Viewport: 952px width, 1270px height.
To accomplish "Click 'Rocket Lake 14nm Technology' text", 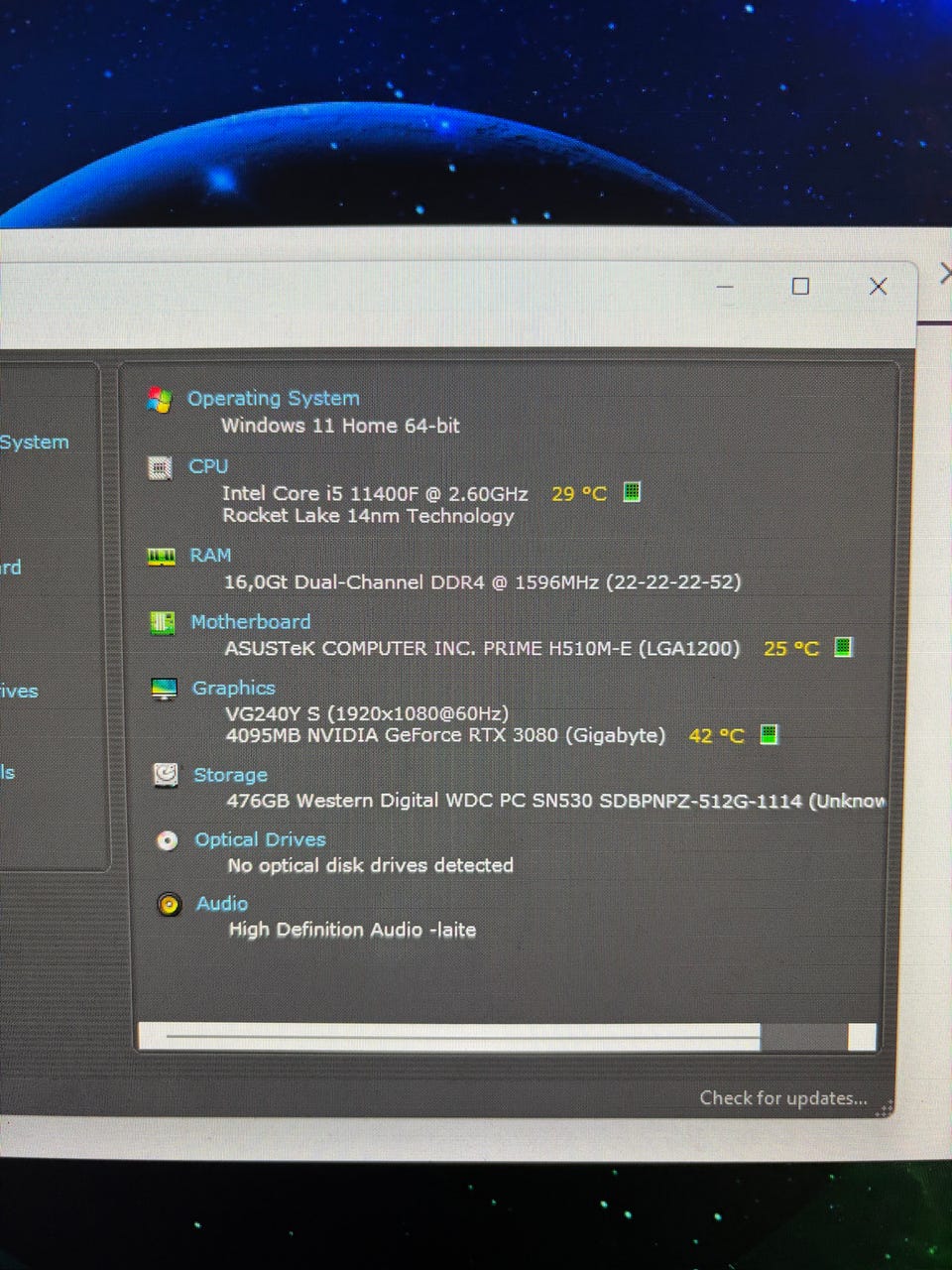I will pyautogui.click(x=368, y=516).
